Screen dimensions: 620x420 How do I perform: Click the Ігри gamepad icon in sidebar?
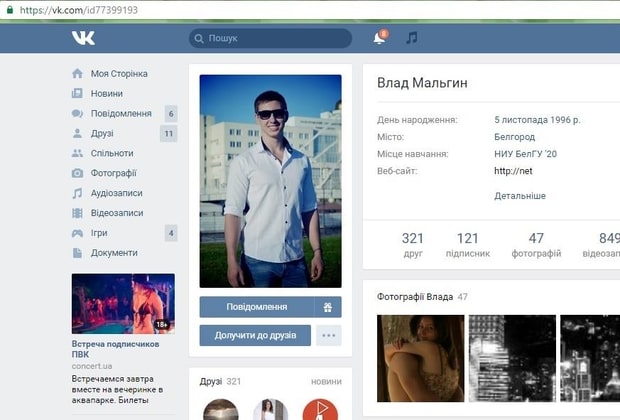pos(77,233)
